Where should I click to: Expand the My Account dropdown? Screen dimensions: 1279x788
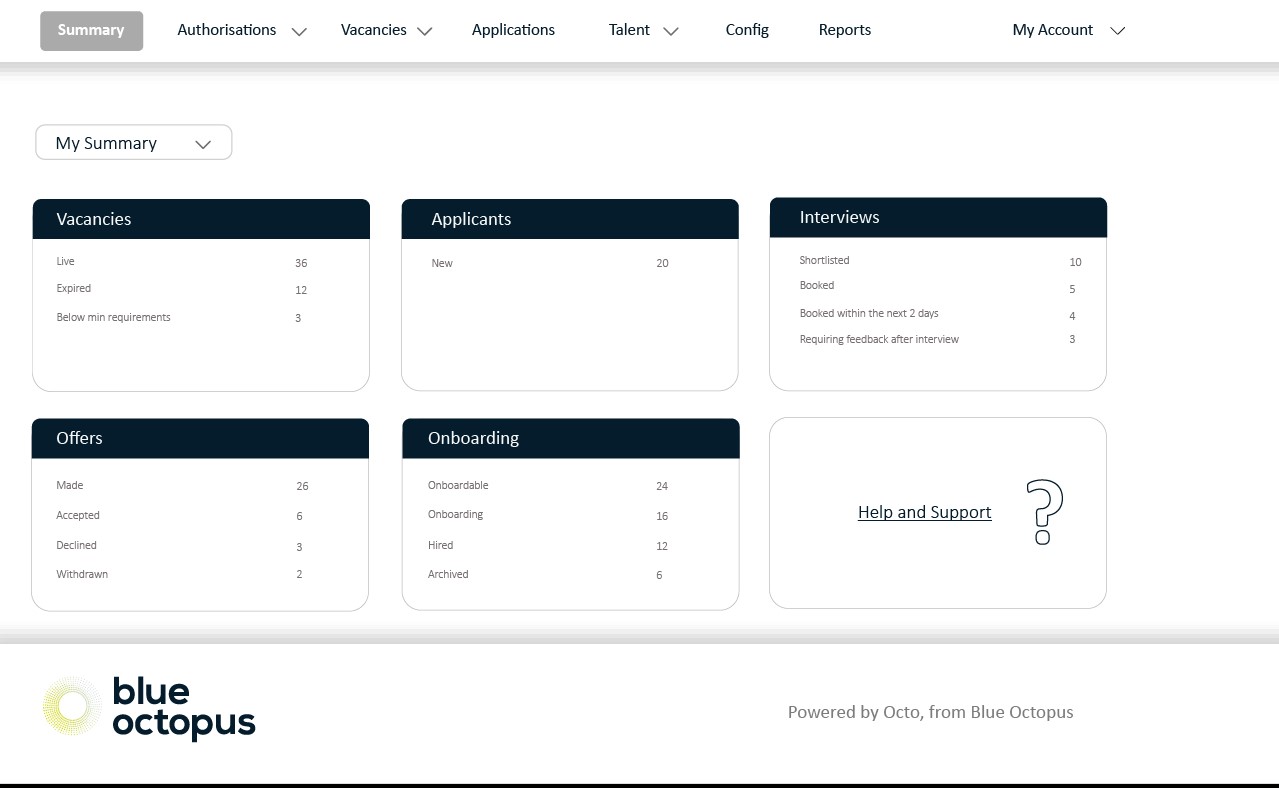point(1066,30)
